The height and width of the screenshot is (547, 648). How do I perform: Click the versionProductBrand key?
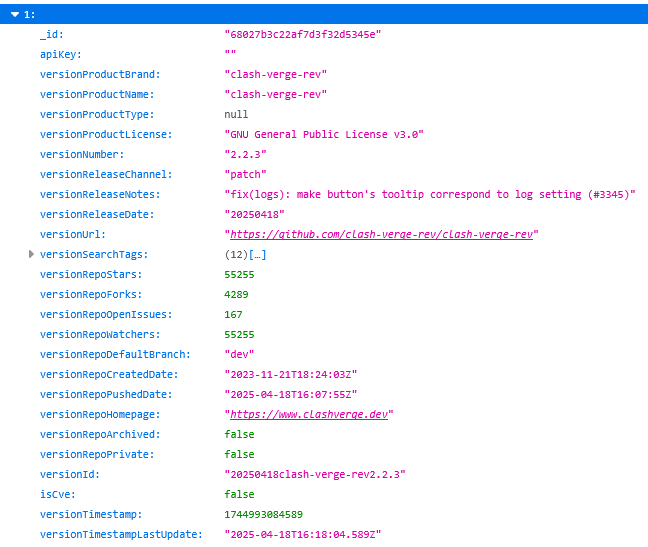click(x=100, y=74)
